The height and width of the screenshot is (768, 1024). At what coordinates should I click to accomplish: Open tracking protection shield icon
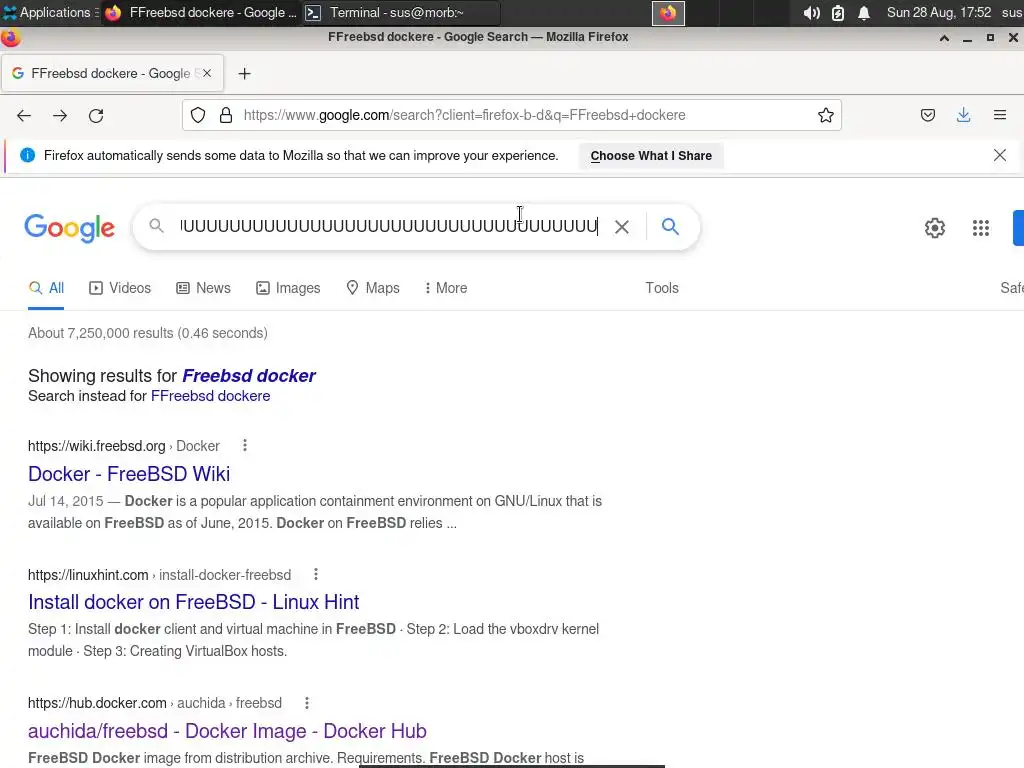coord(198,116)
